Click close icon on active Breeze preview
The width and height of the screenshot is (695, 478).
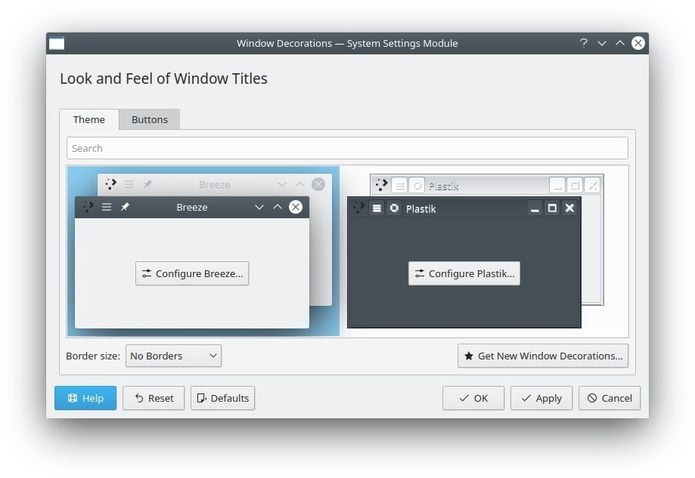click(x=296, y=207)
